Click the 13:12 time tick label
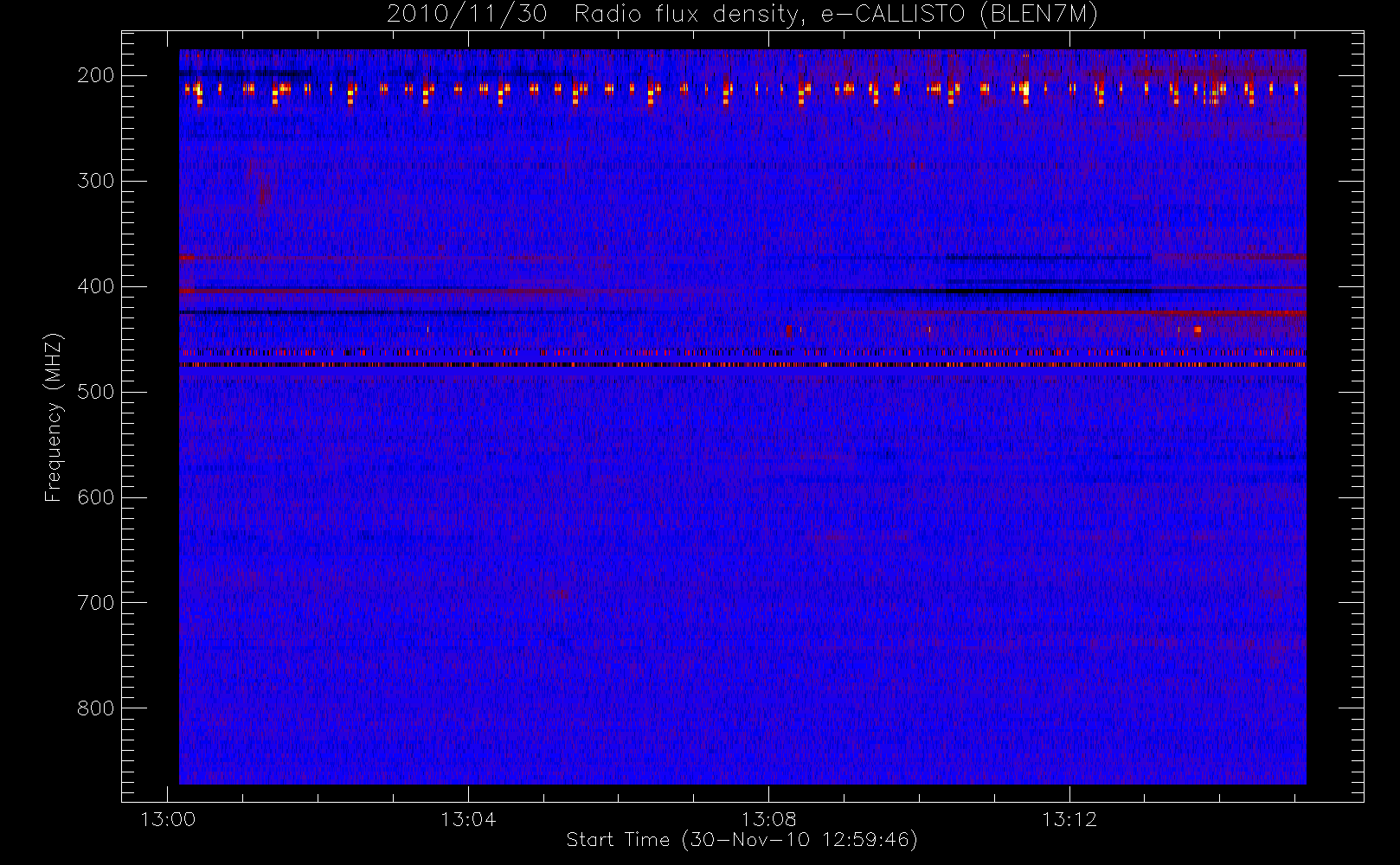 coord(1069,819)
